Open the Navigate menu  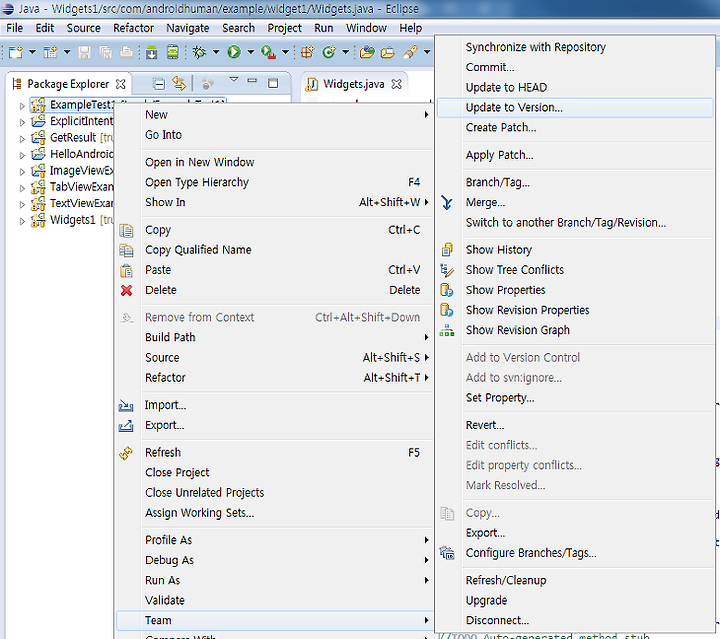pyautogui.click(x=188, y=28)
